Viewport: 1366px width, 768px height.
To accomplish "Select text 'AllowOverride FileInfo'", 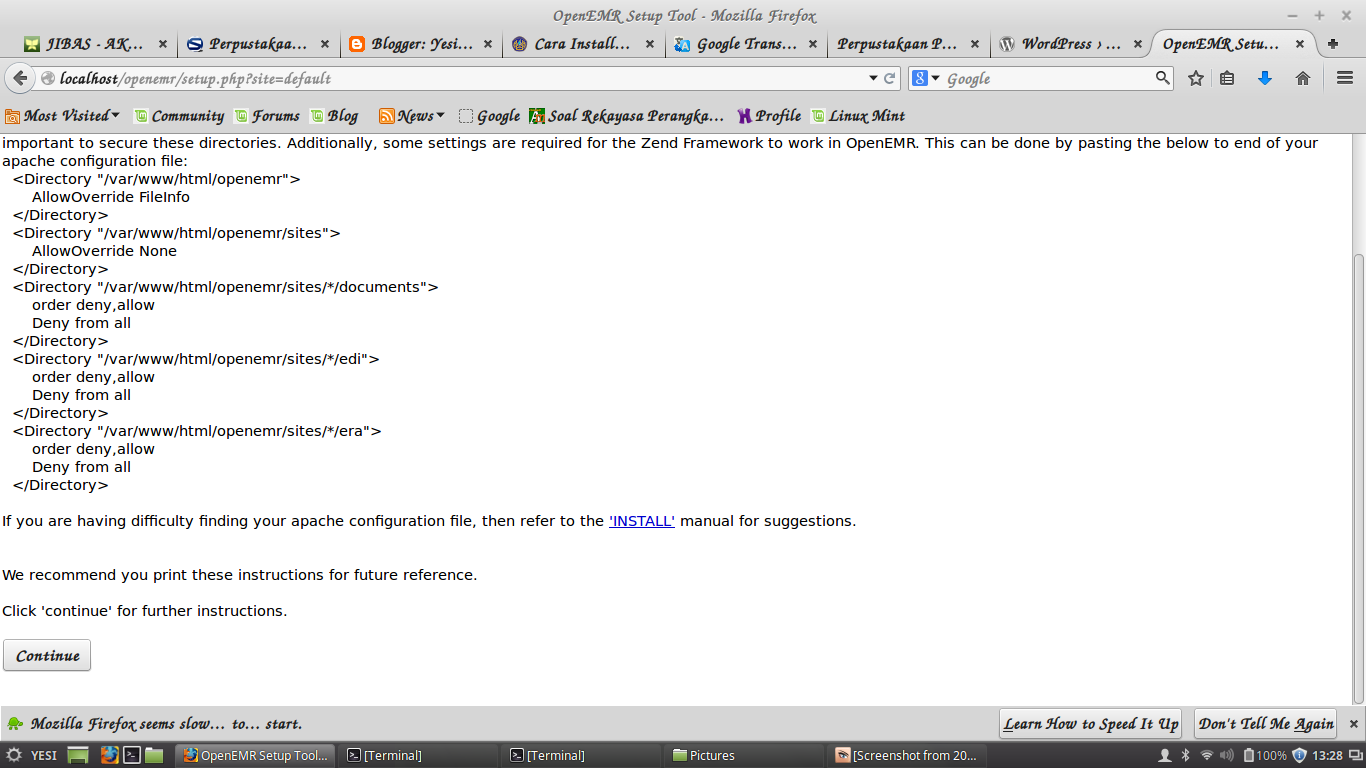I will pyautogui.click(x=111, y=197).
